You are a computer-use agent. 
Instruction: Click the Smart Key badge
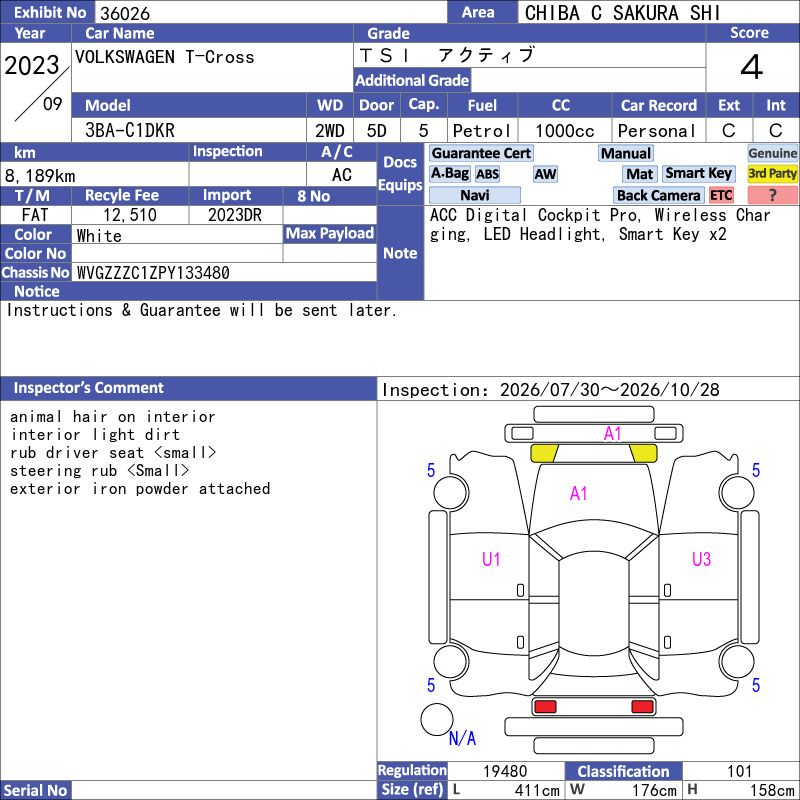[x=698, y=173]
